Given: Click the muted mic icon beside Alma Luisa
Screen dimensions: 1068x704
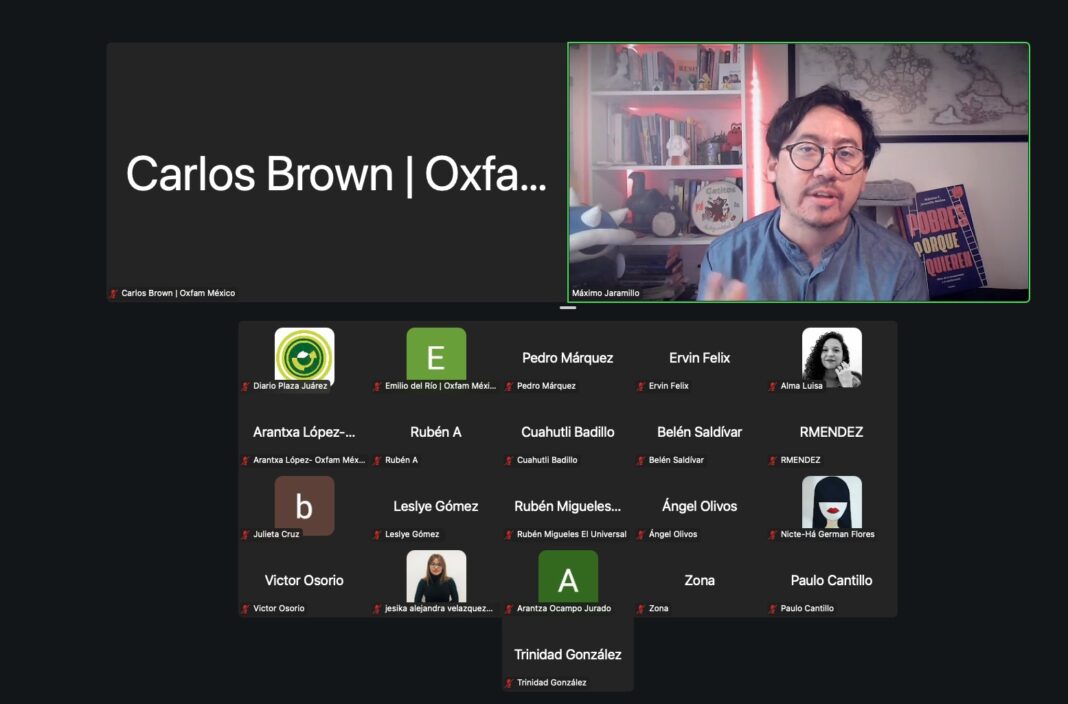Looking at the screenshot, I should tap(772, 386).
